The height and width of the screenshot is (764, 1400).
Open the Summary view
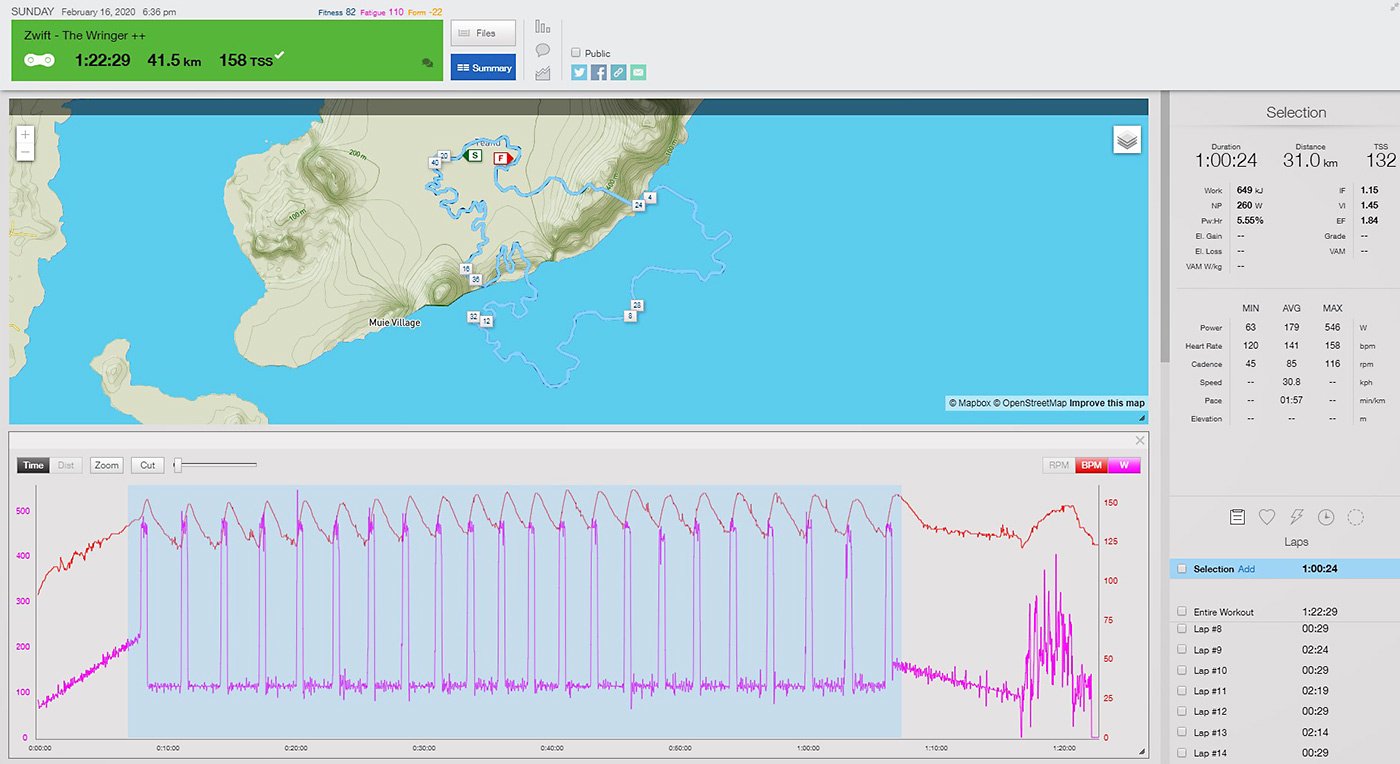pos(483,68)
